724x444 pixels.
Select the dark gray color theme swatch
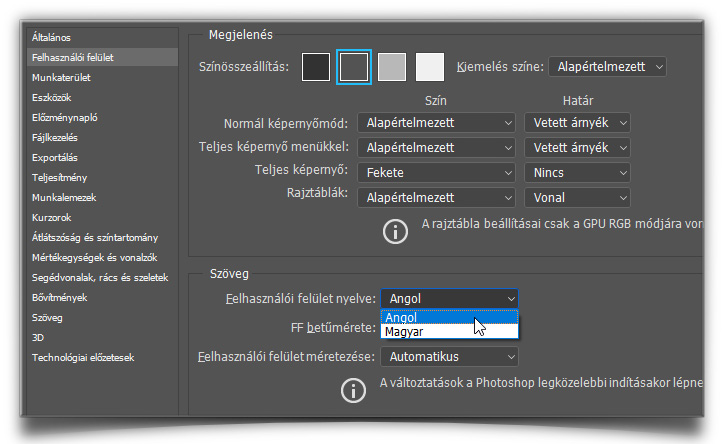click(354, 67)
